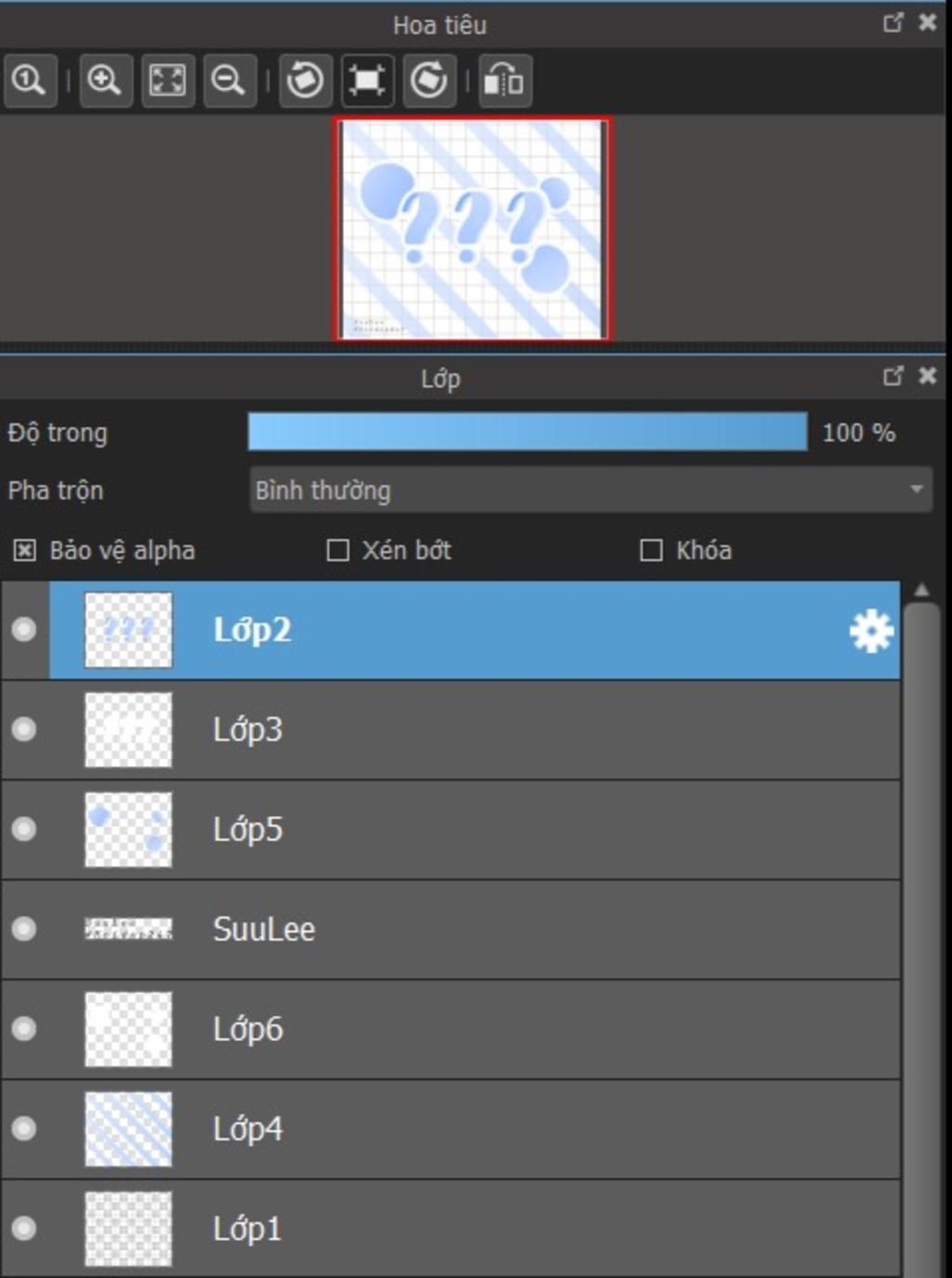The height and width of the screenshot is (1278, 952).
Task: Click the reset zoom to 100% icon
Action: (x=29, y=81)
